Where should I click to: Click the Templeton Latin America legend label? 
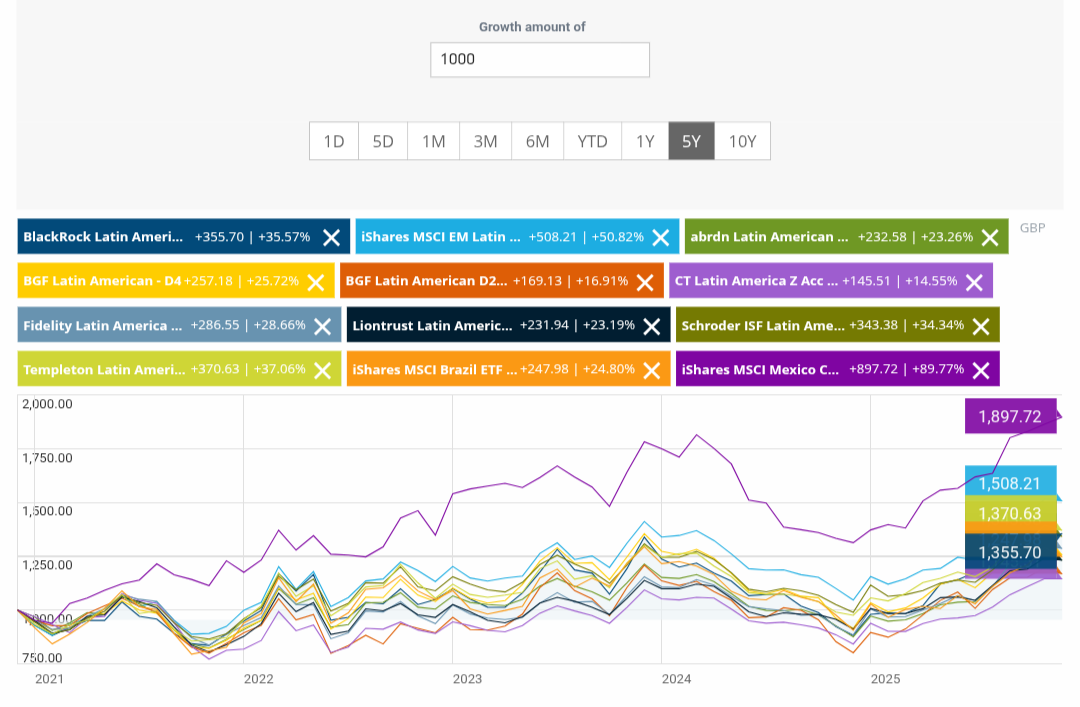point(104,370)
